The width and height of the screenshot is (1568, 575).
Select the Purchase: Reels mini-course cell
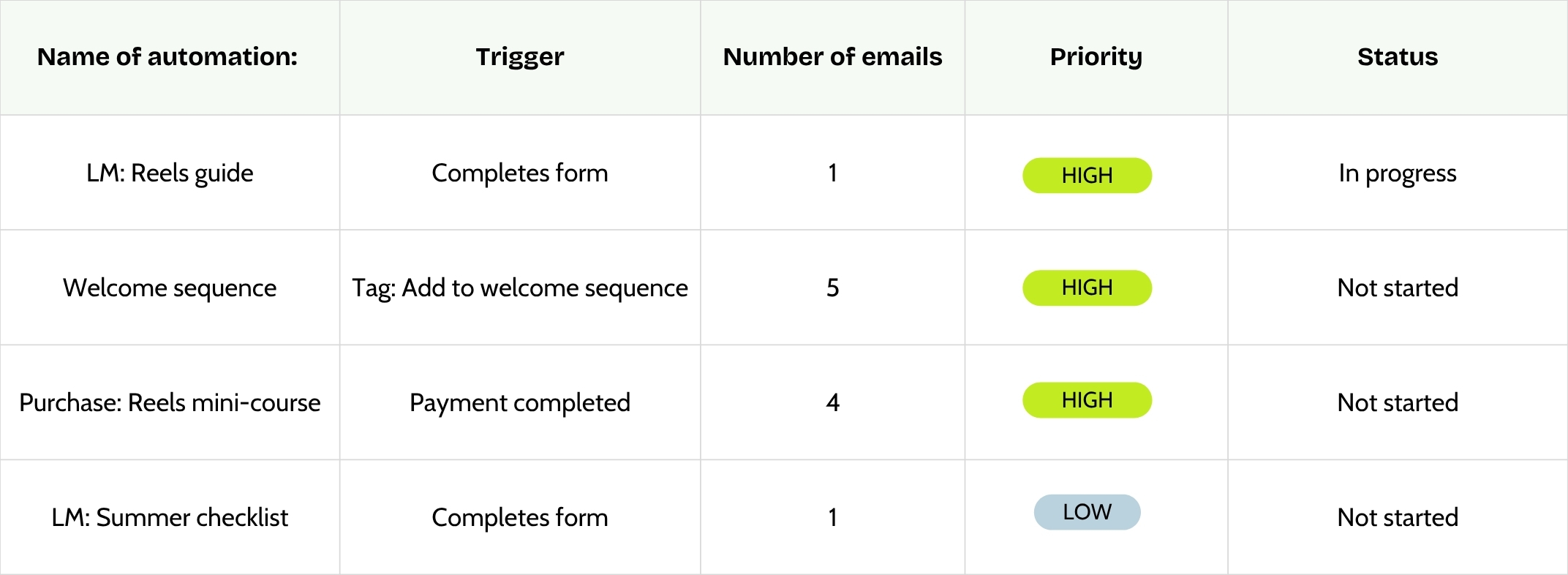coord(170,403)
